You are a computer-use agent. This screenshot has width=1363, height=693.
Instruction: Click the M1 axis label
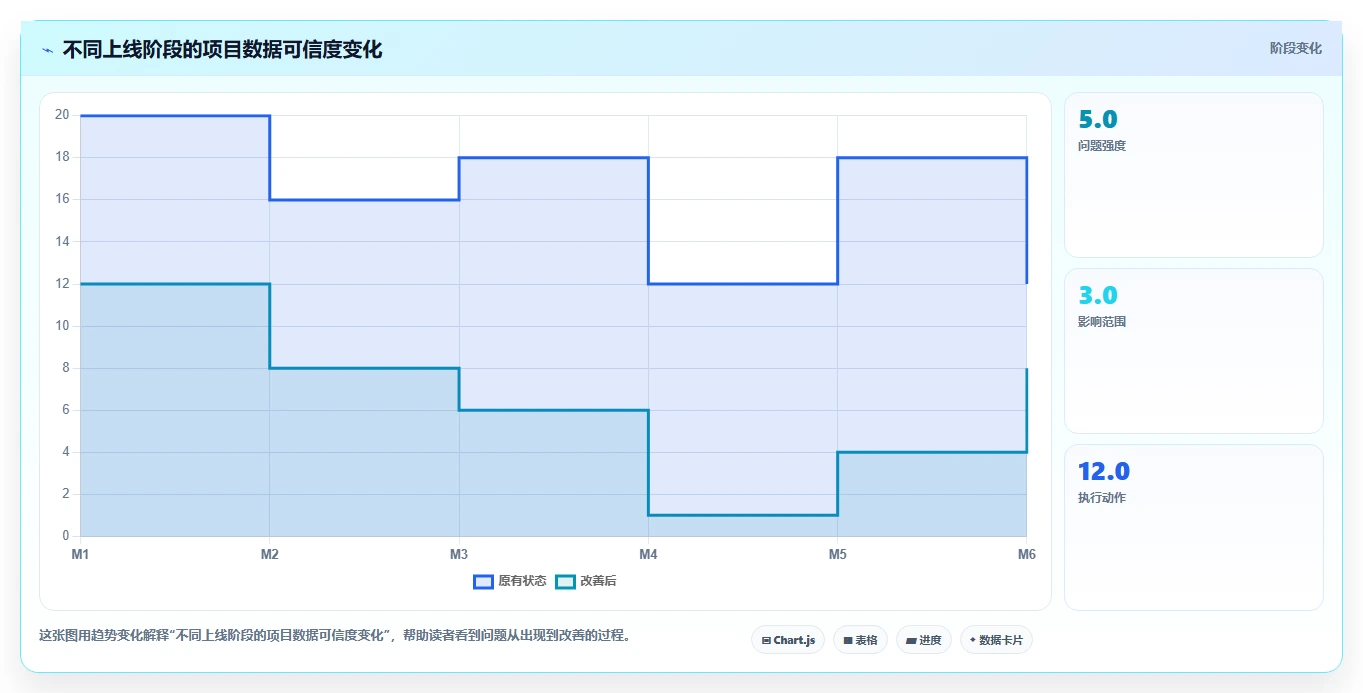click(80, 553)
